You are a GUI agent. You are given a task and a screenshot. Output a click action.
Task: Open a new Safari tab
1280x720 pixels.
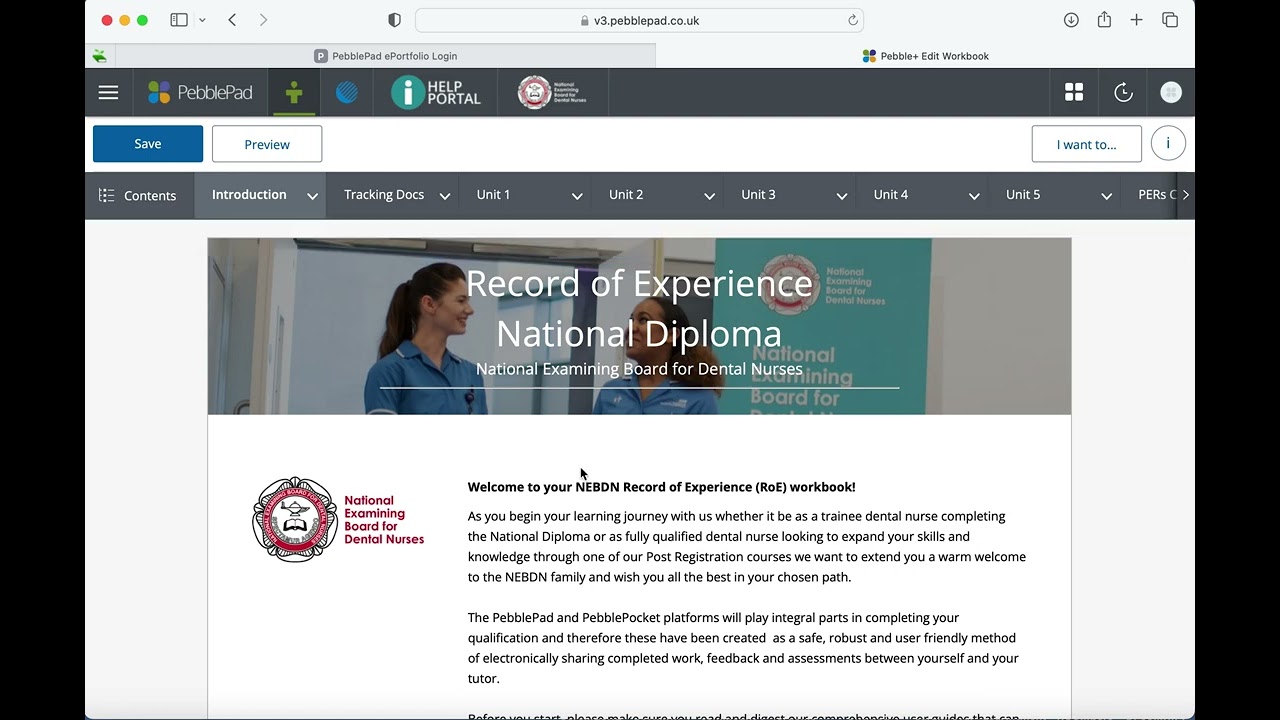(1136, 20)
